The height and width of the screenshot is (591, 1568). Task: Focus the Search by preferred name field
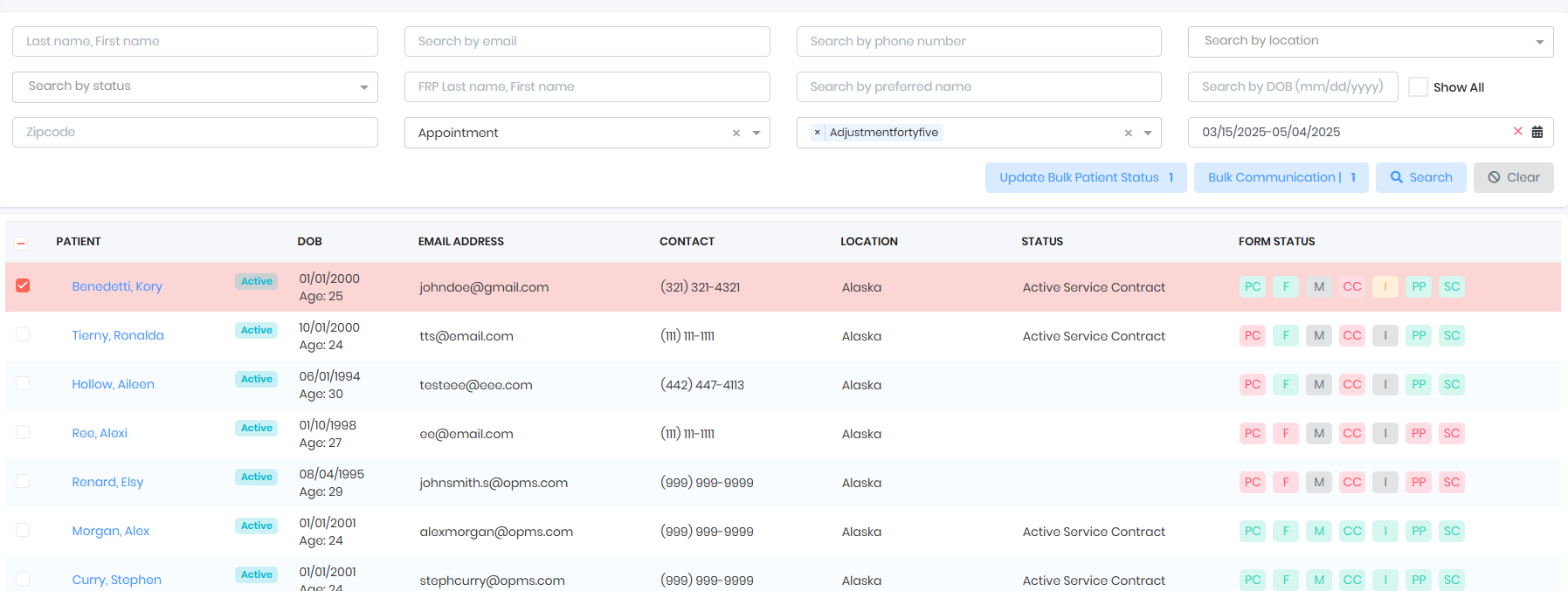[x=979, y=86]
